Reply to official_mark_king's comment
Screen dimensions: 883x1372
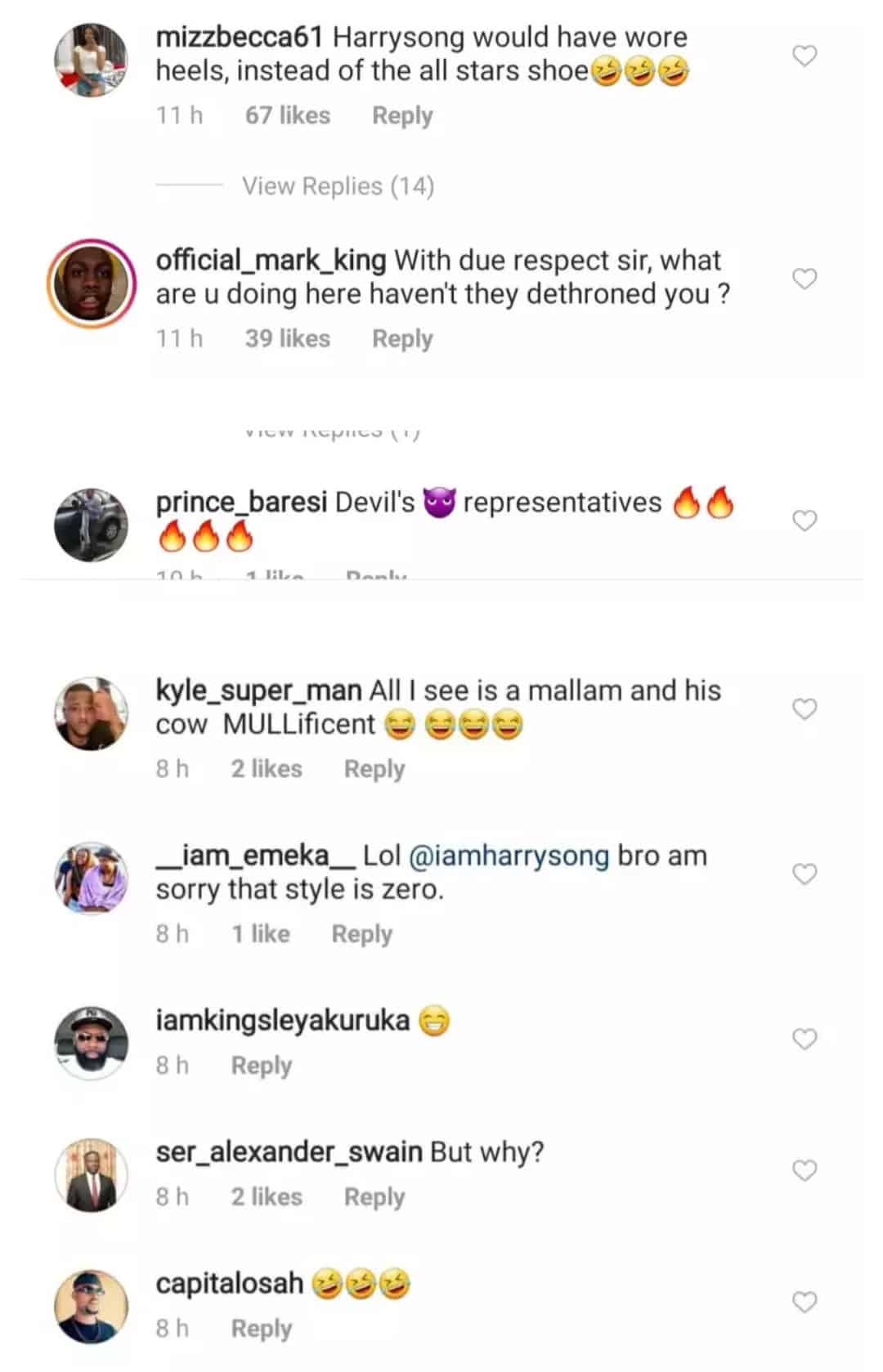(402, 338)
